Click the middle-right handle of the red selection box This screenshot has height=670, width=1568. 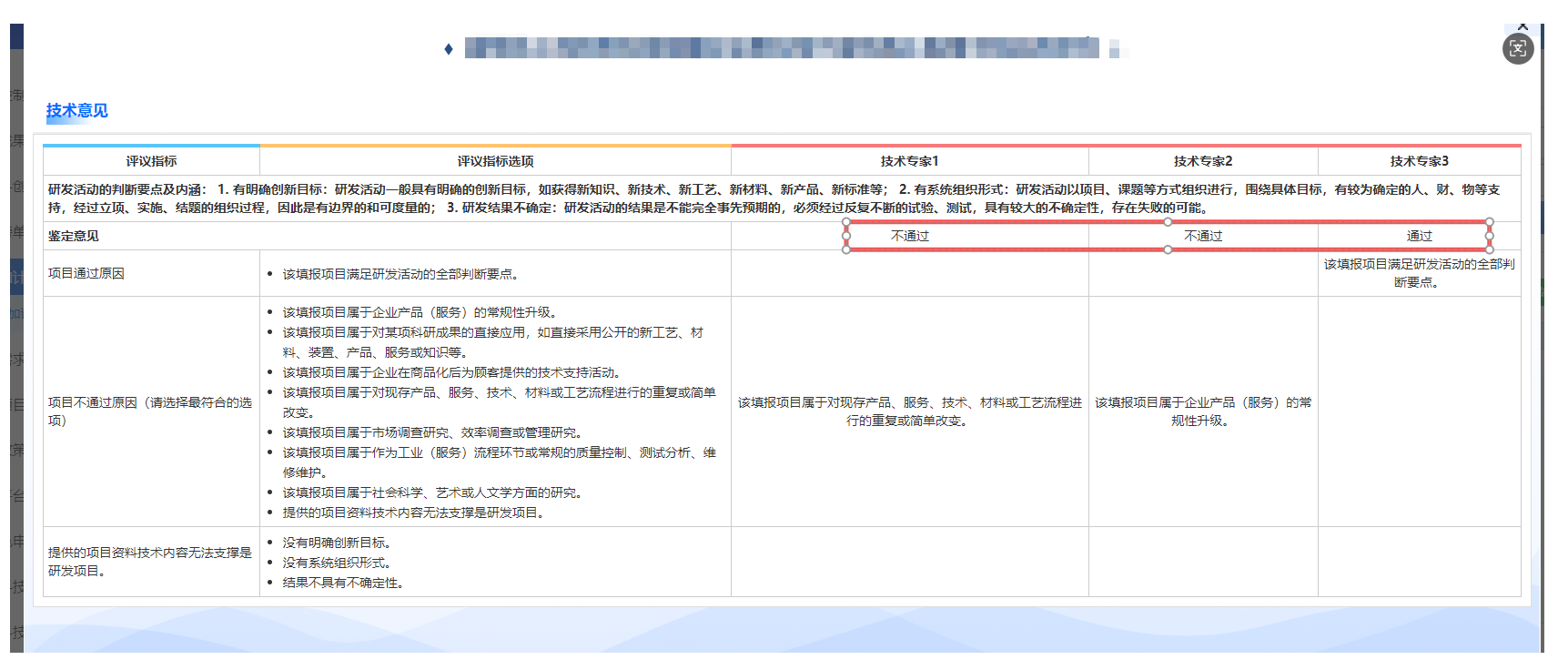[1489, 236]
